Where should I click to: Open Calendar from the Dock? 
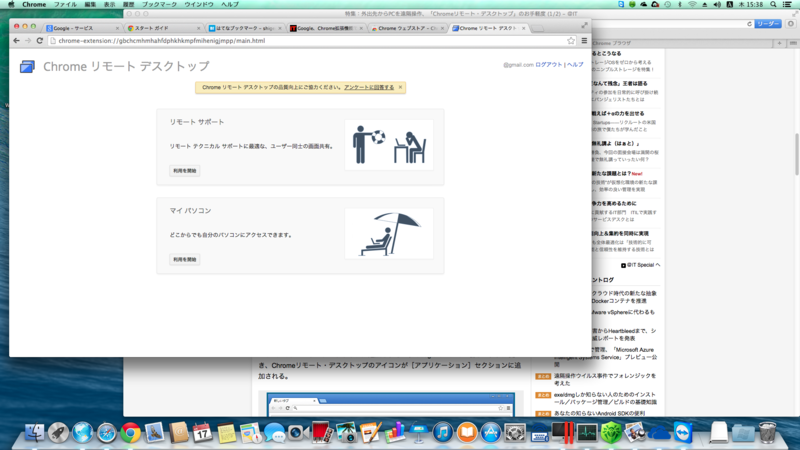pos(203,433)
